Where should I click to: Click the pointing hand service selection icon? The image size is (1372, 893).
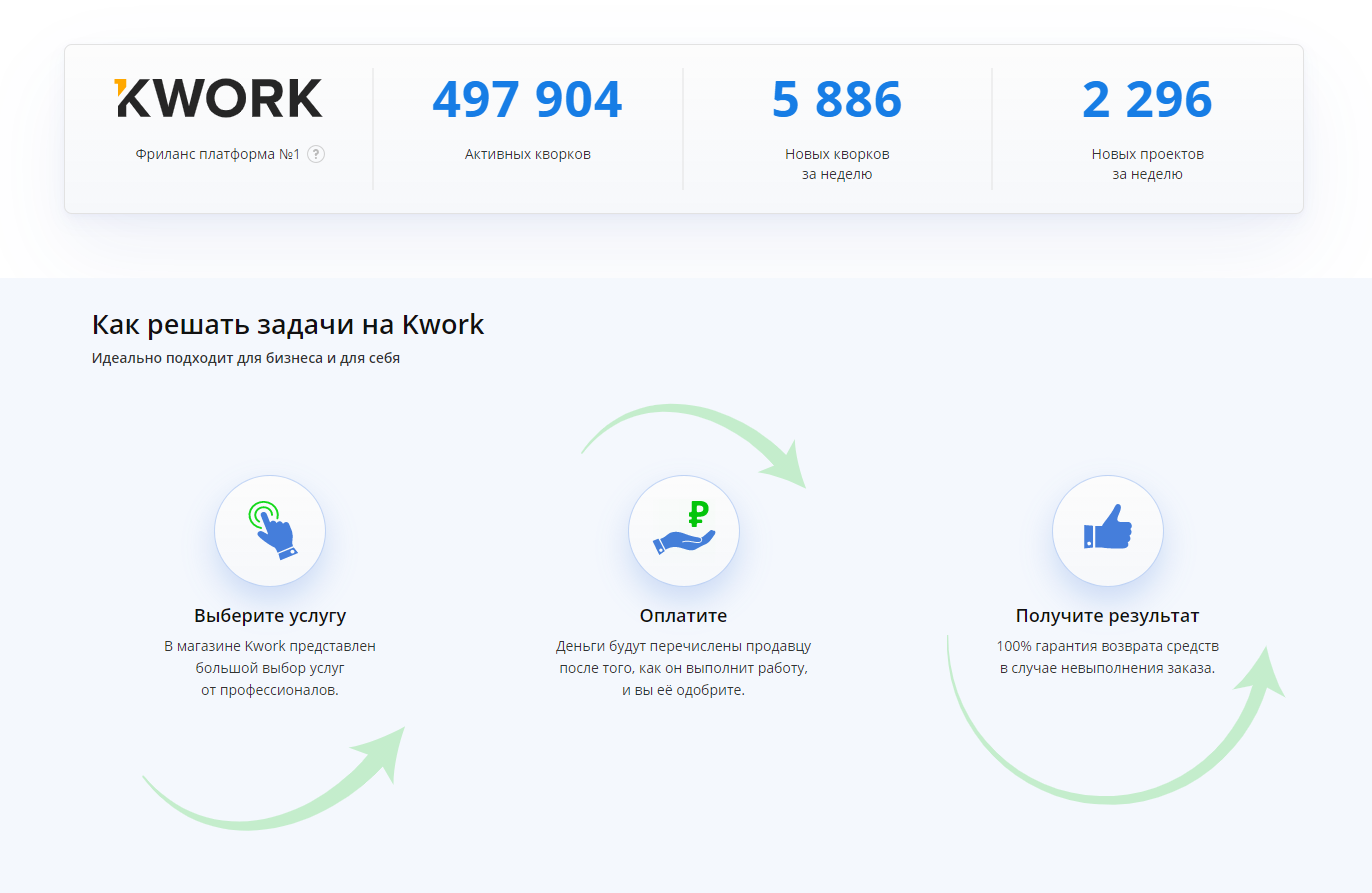click(270, 530)
